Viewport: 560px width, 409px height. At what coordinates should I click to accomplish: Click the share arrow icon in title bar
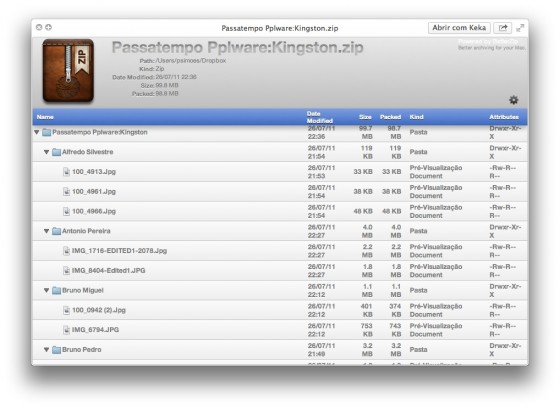[x=502, y=28]
